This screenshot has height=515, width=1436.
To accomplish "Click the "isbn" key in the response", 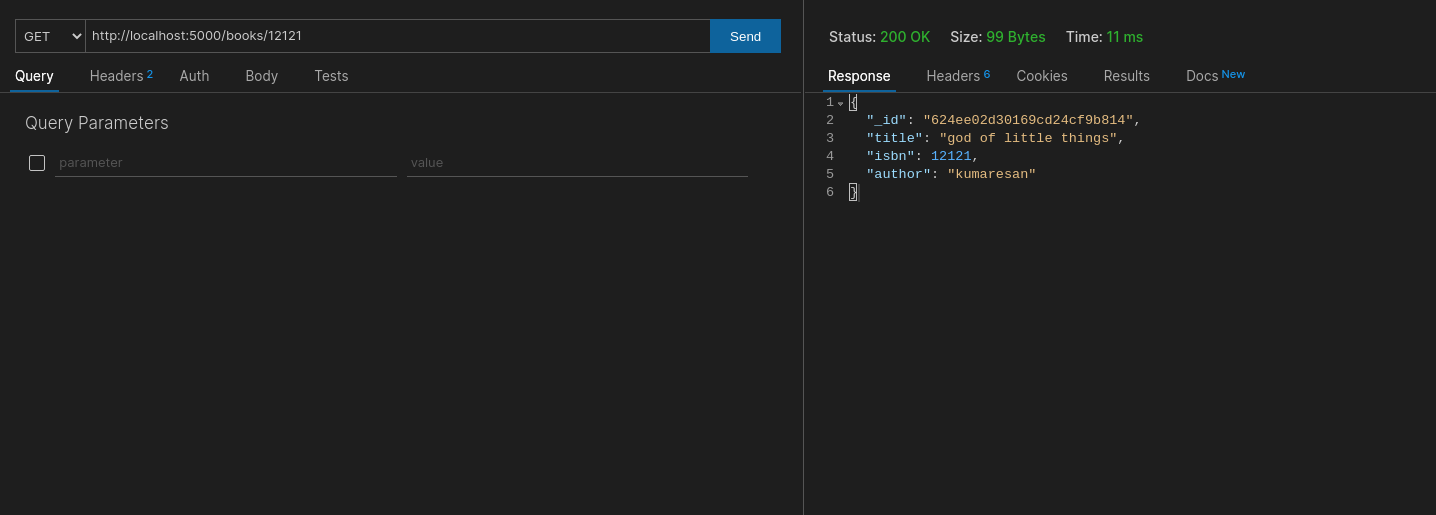I will pos(890,156).
